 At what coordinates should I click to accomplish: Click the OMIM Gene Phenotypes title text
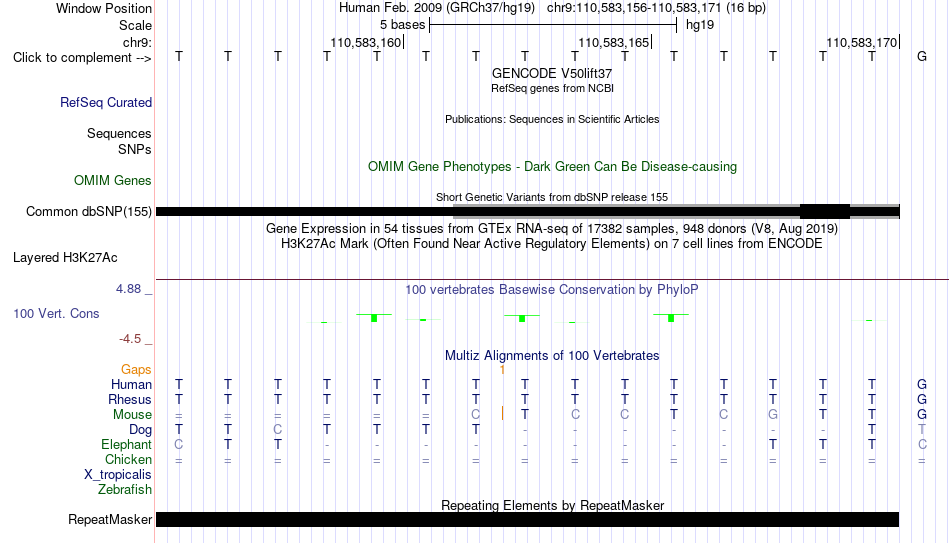click(552, 167)
